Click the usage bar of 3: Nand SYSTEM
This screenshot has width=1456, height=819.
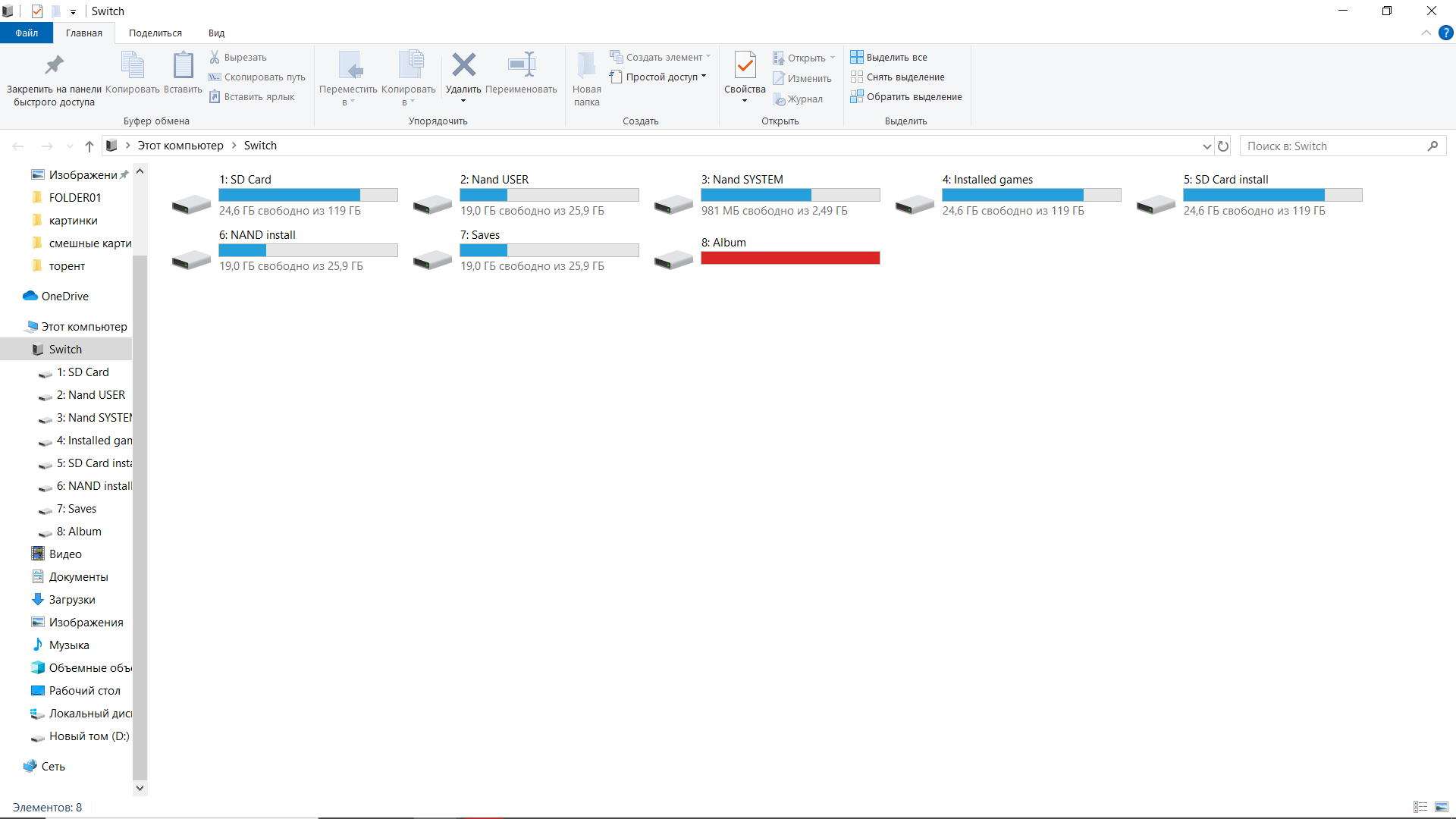point(790,195)
